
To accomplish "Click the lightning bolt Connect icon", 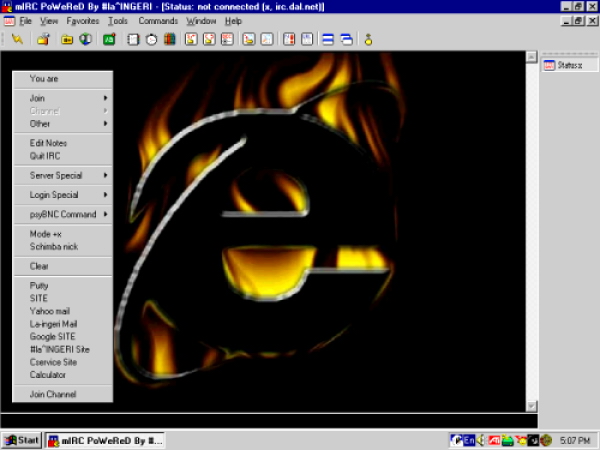I will [17, 39].
